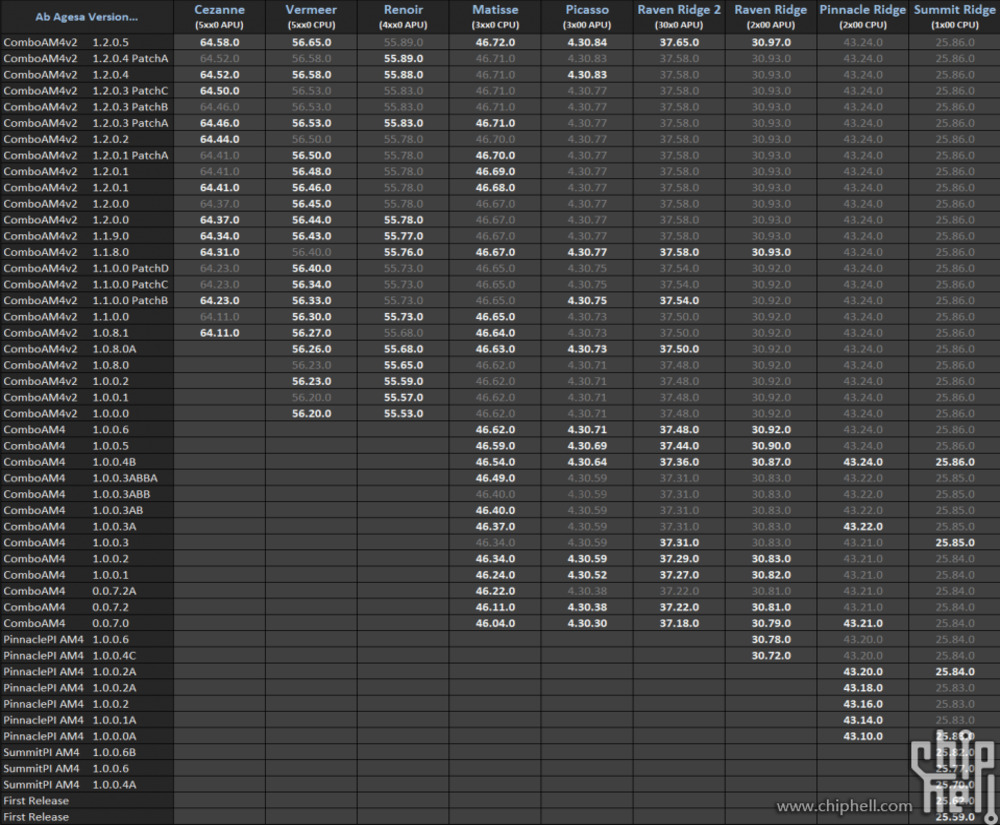Click the Picasso column header
Image resolution: width=1000 pixels, height=825 pixels.
[x=587, y=17]
